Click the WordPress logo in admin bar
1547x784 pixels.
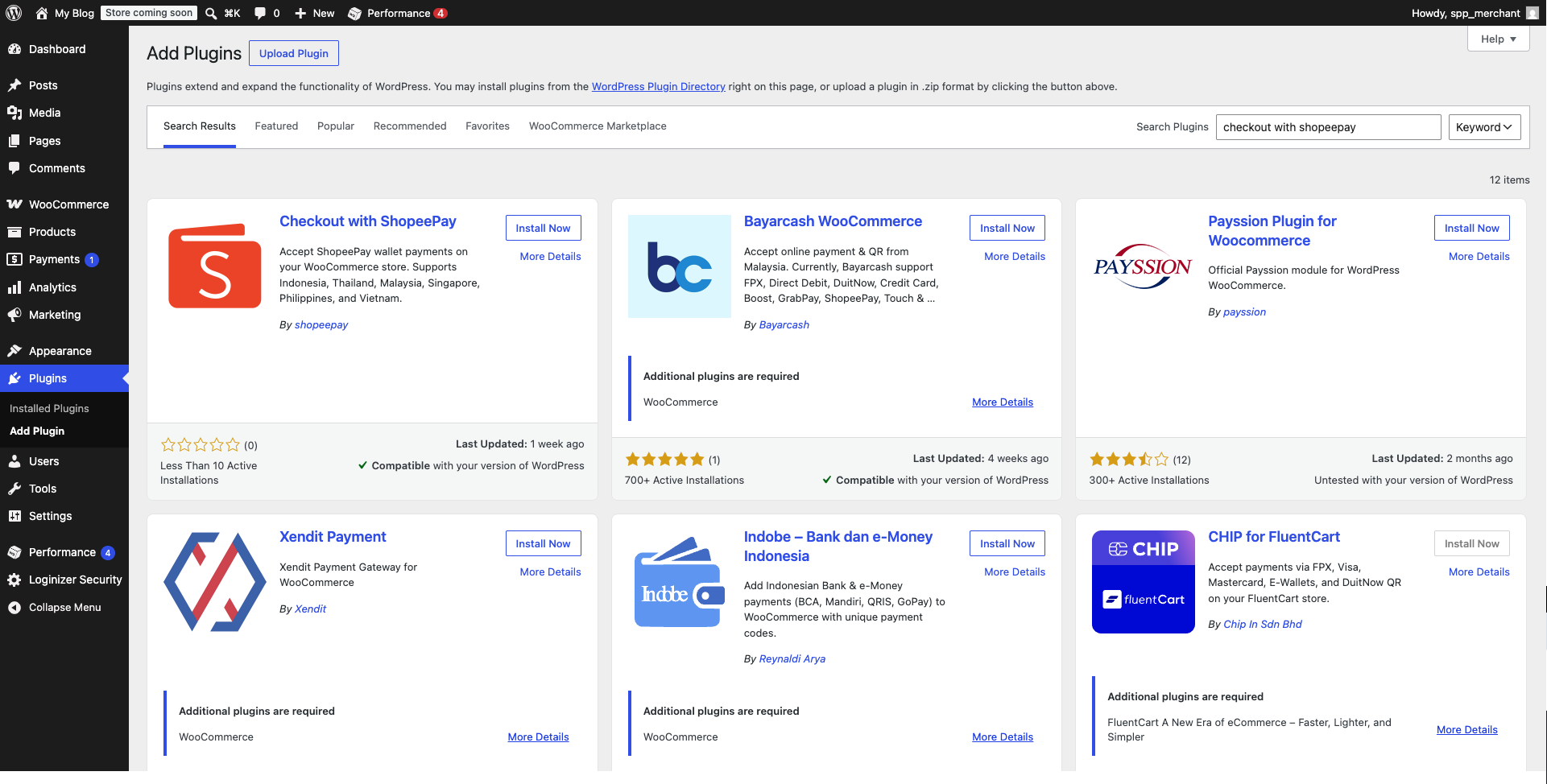(x=14, y=13)
